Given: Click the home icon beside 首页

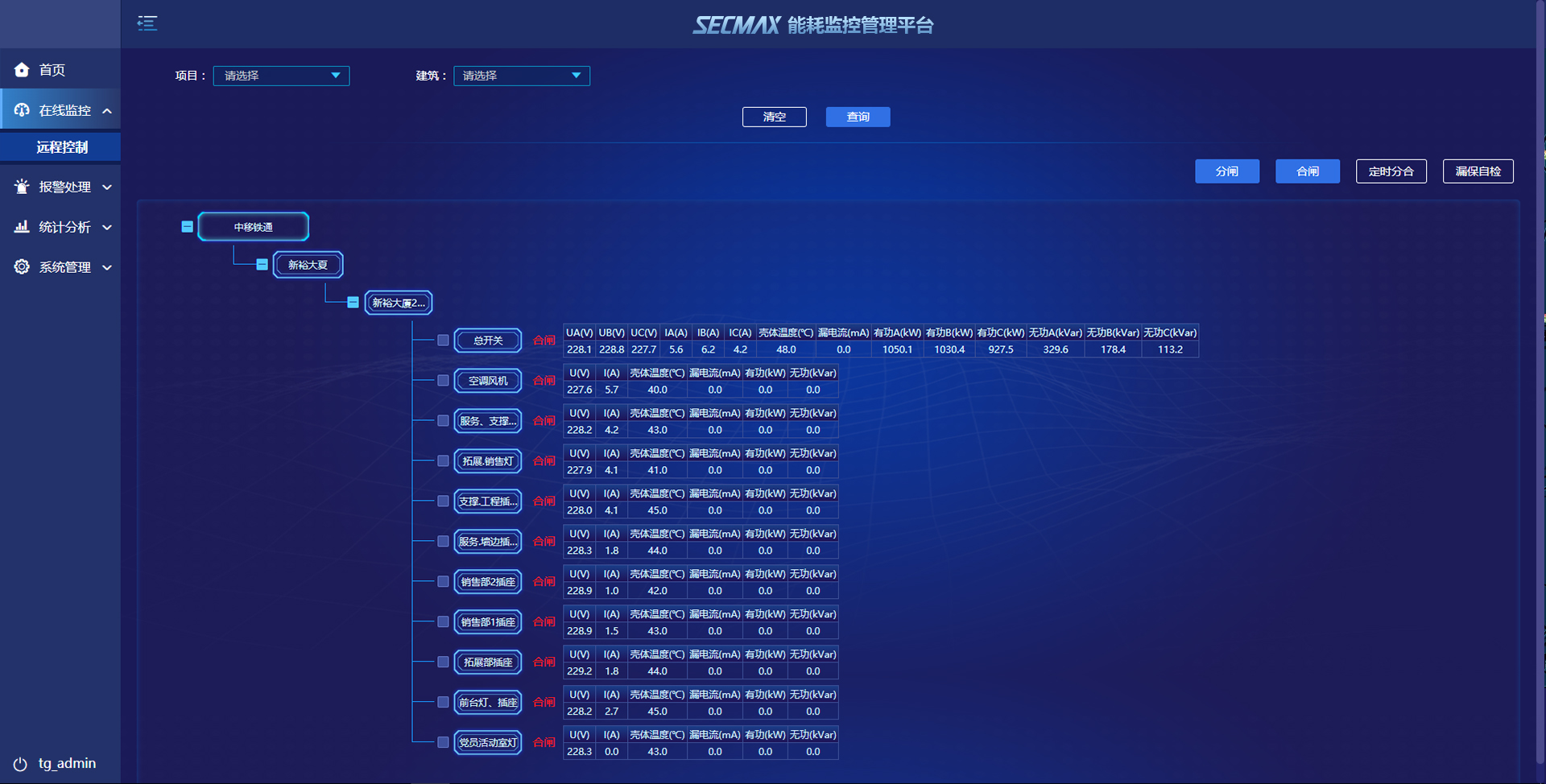Looking at the screenshot, I should point(22,70).
